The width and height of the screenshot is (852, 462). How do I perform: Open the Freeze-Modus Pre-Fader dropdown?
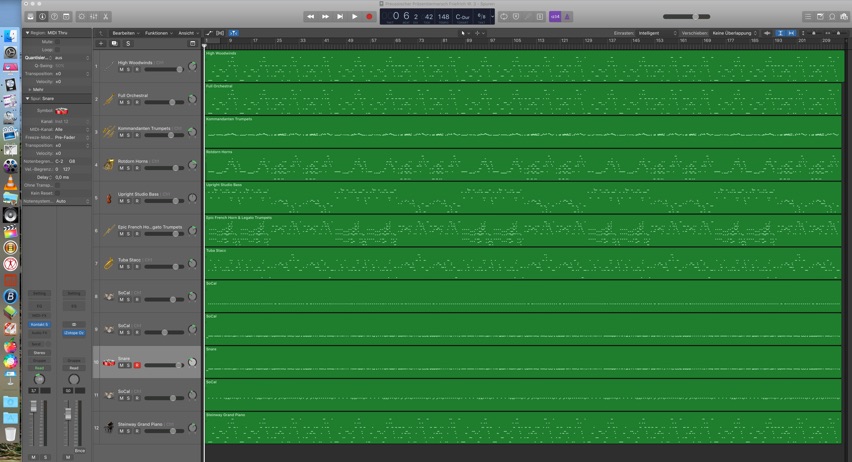coord(71,138)
